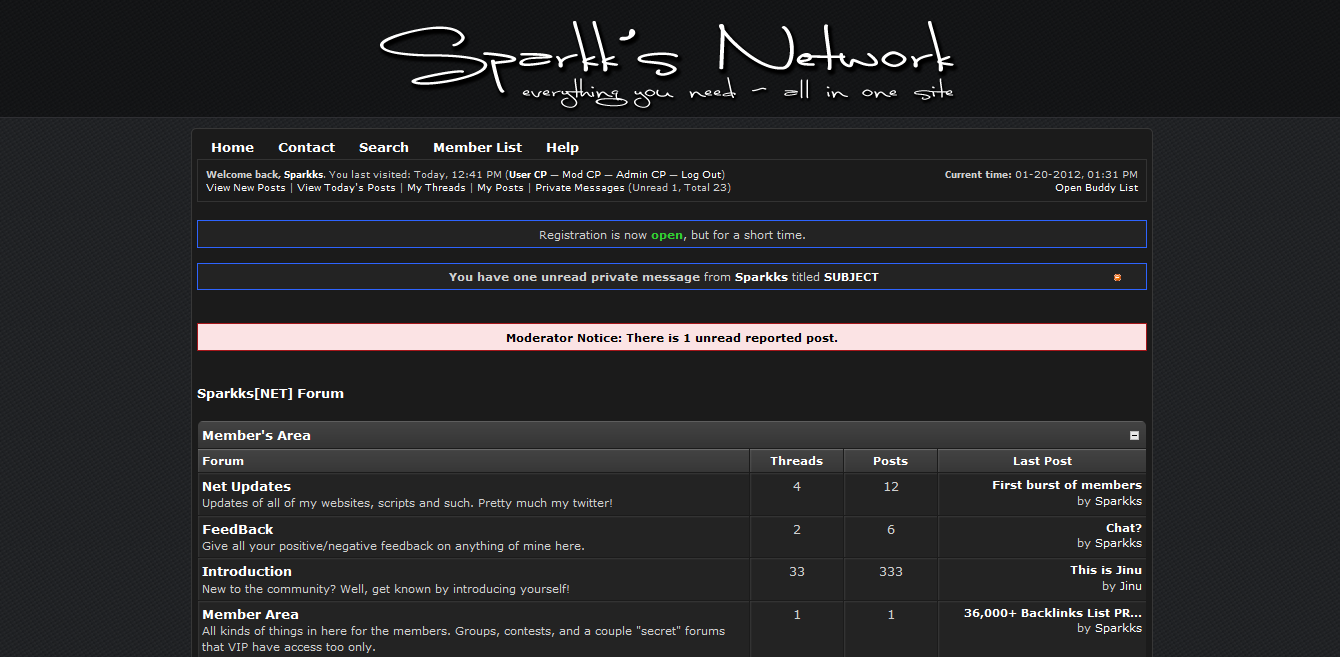This screenshot has height=657, width=1340.
Task: Open the Mod CP link
Action: click(580, 175)
